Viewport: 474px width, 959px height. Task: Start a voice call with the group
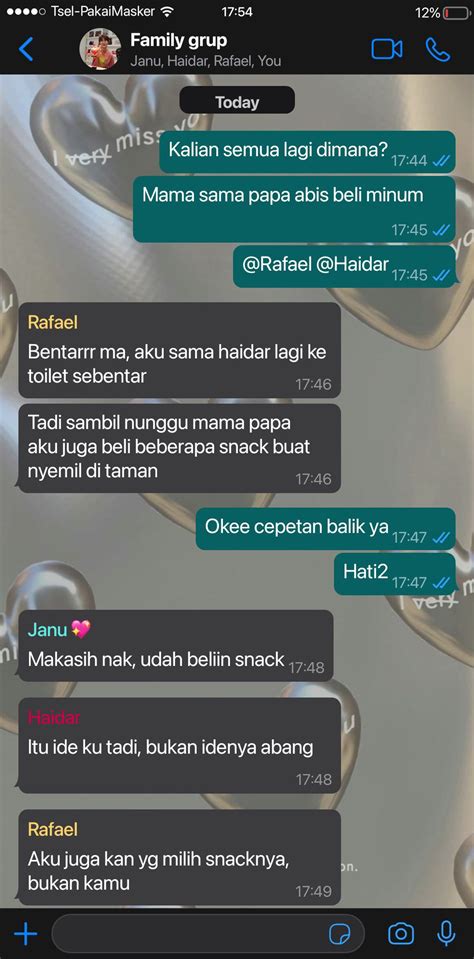click(x=438, y=50)
